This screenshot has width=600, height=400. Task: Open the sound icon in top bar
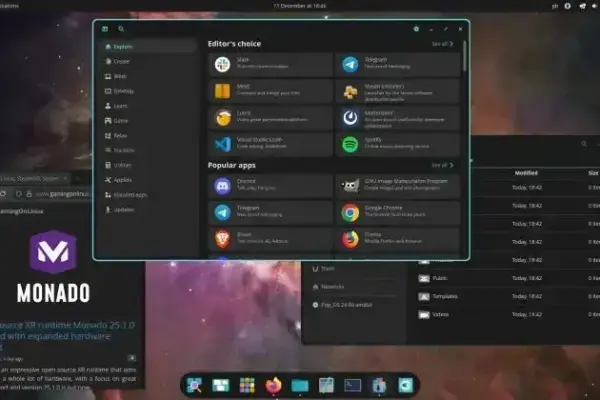point(596,6)
